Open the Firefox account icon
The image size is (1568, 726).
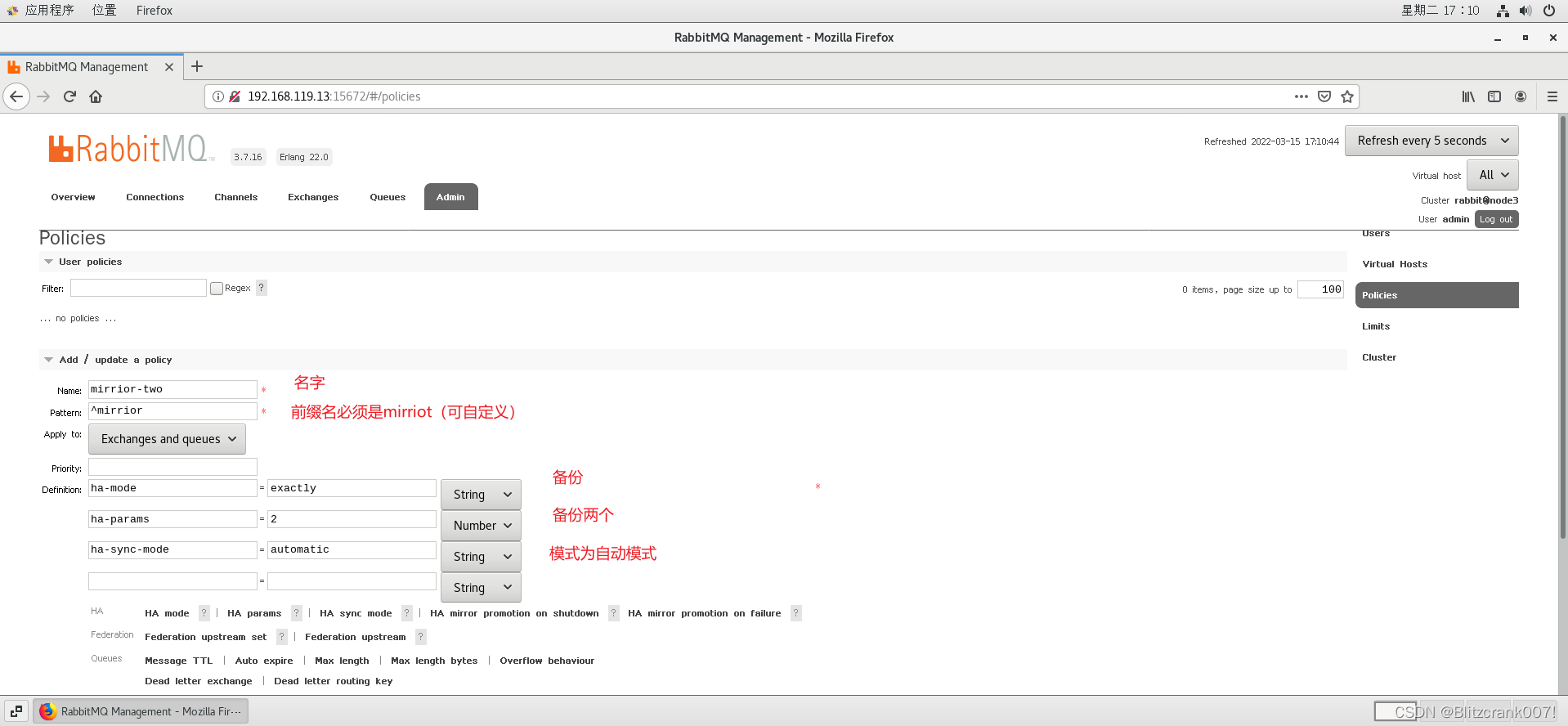click(x=1521, y=96)
